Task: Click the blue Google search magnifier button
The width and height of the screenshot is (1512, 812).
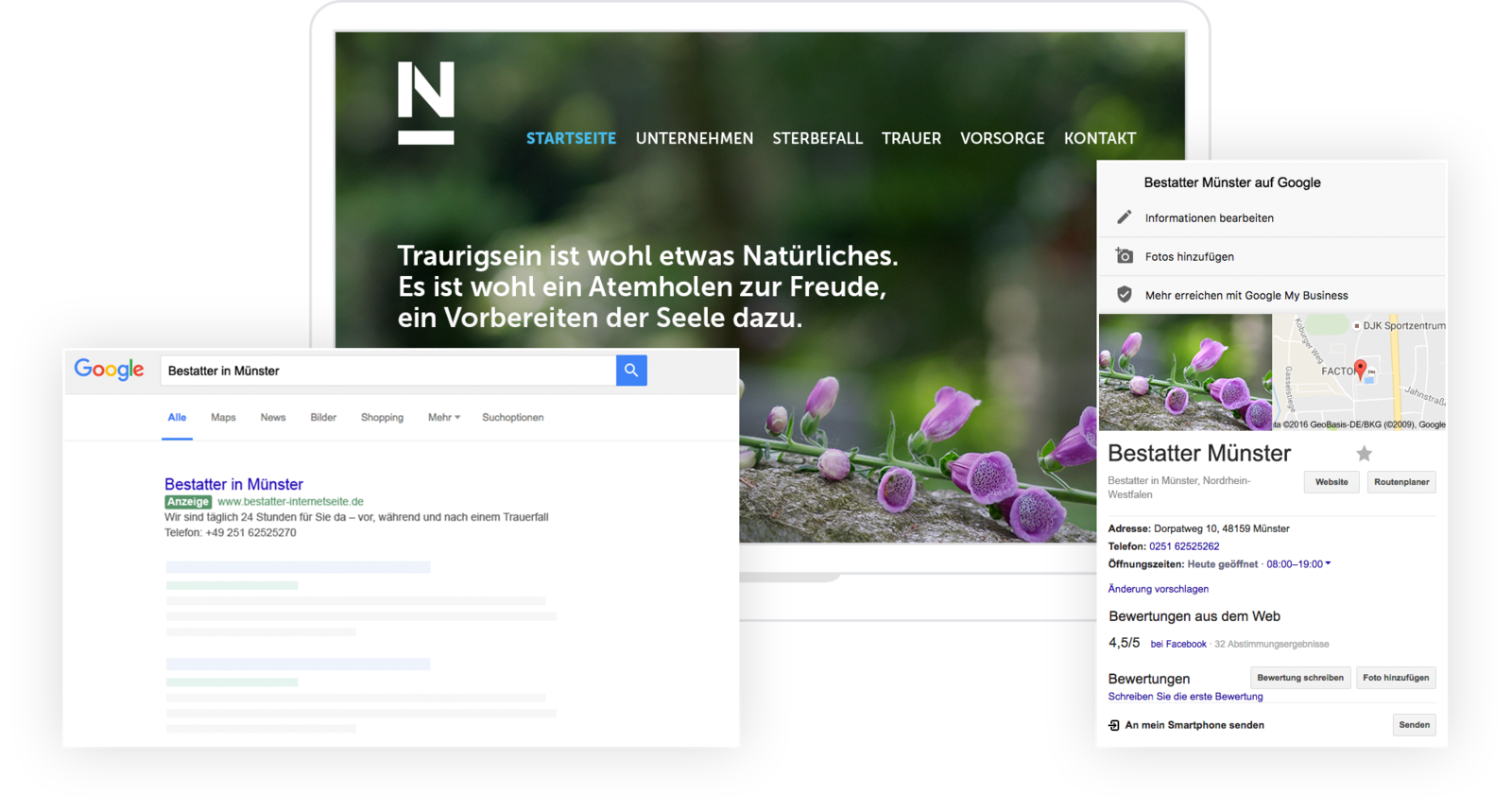Action: tap(631, 371)
